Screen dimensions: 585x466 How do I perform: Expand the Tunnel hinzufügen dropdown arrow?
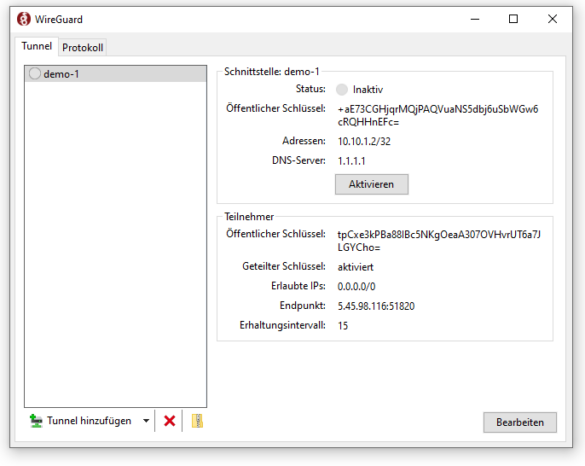point(146,421)
